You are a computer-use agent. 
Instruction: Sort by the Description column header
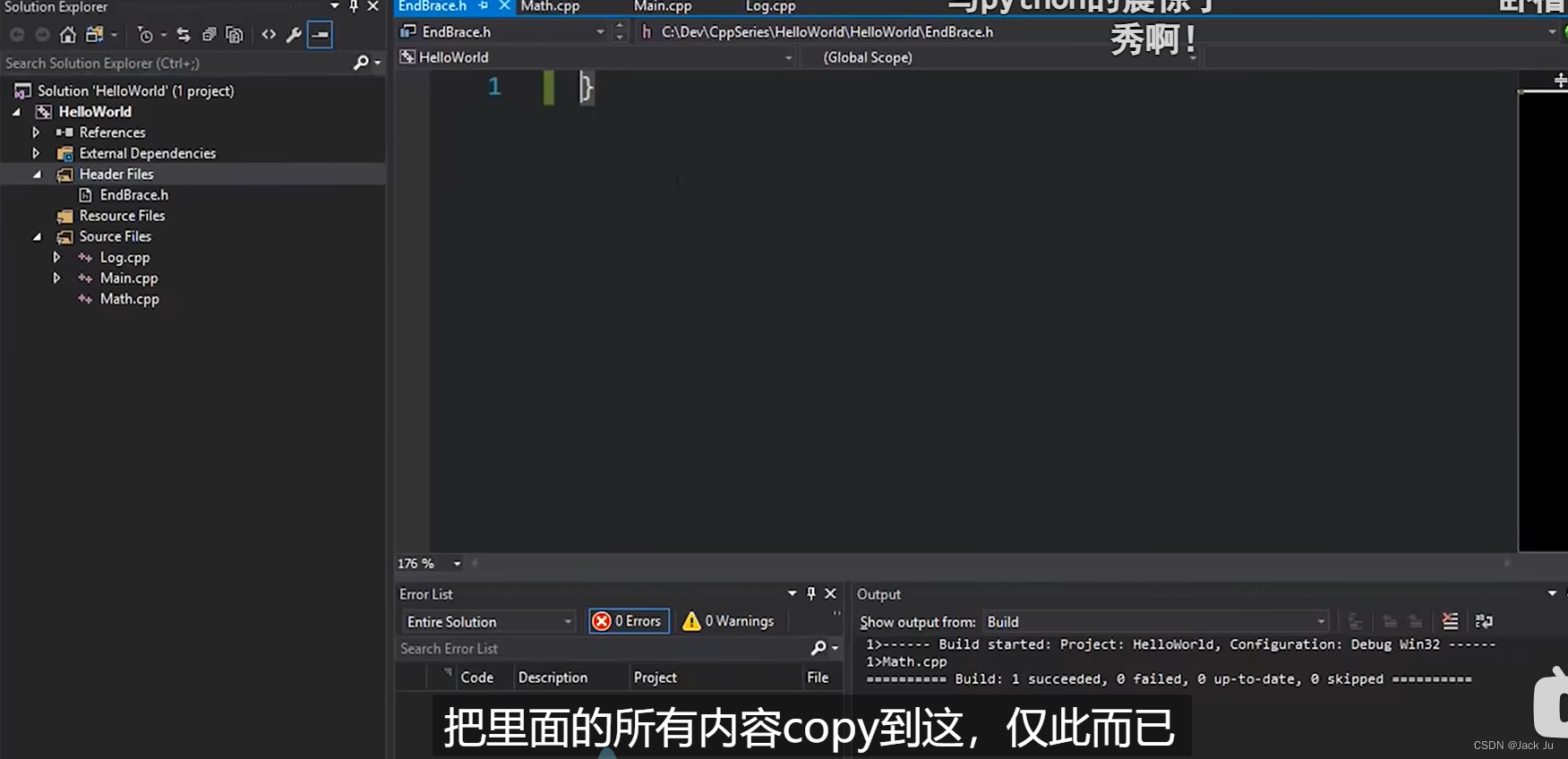pos(553,678)
